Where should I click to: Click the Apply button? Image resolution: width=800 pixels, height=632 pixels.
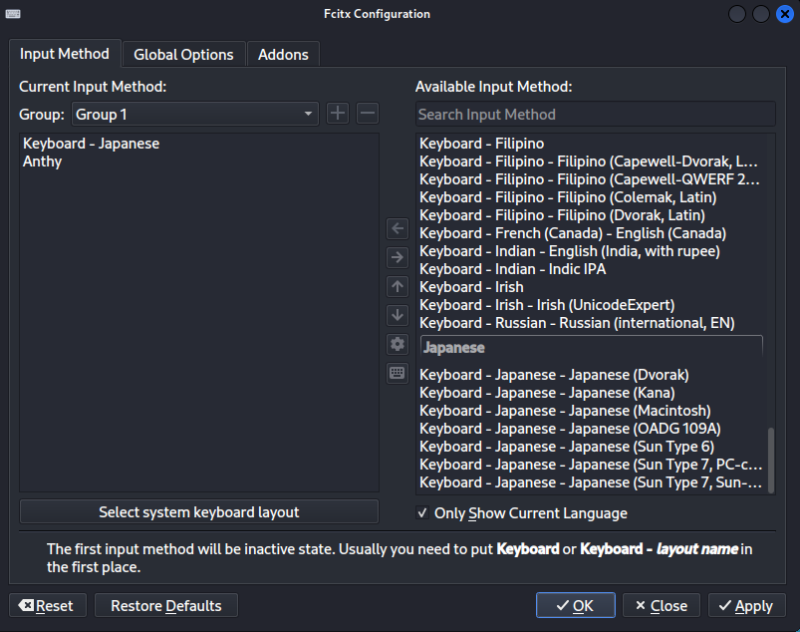click(745, 605)
